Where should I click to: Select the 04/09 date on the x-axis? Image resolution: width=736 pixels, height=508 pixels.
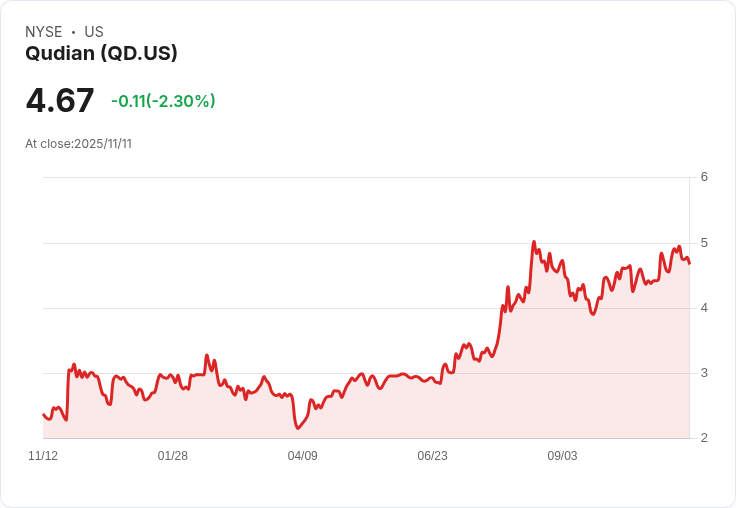point(303,456)
